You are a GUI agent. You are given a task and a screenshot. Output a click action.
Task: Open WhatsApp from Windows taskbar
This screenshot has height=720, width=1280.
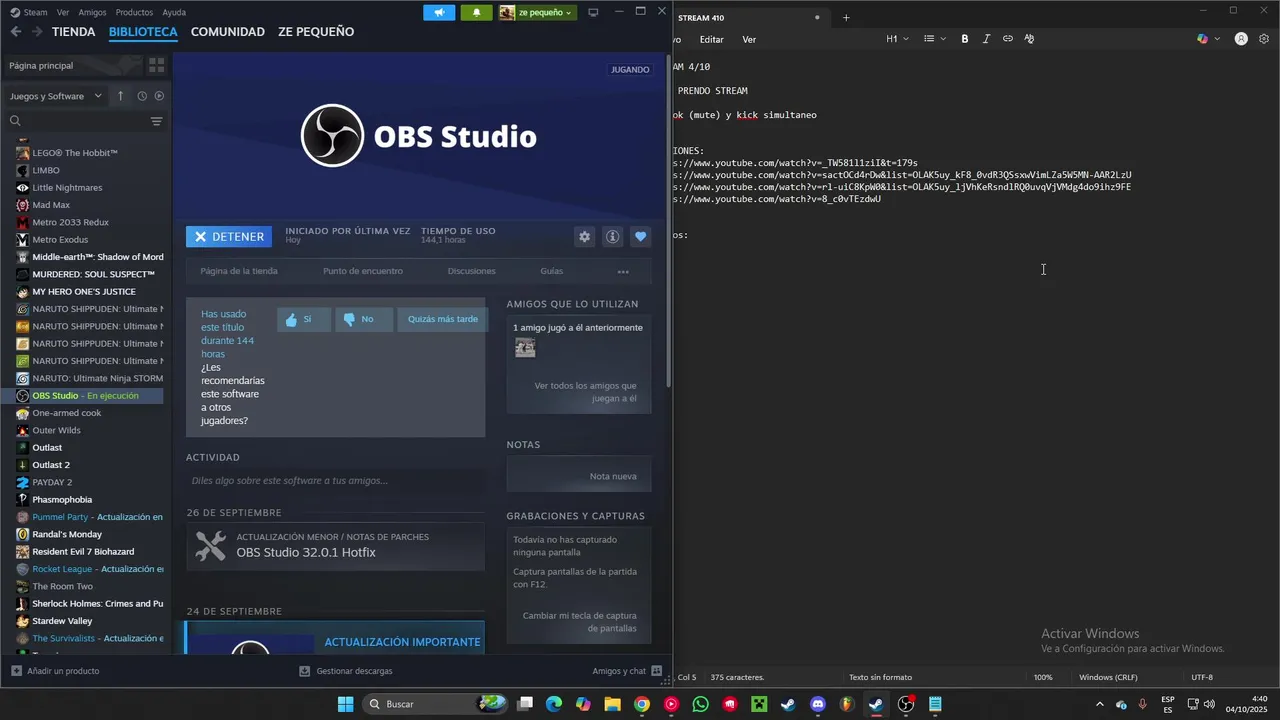coord(700,704)
